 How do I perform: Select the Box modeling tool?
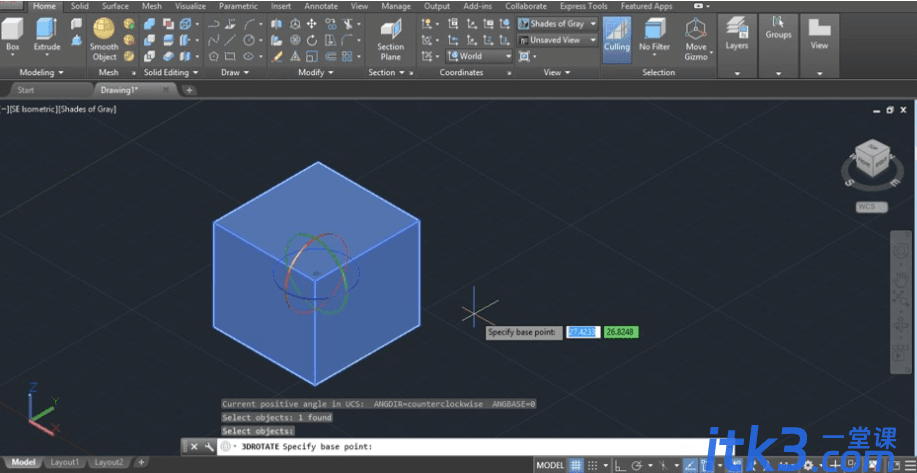tap(12, 35)
